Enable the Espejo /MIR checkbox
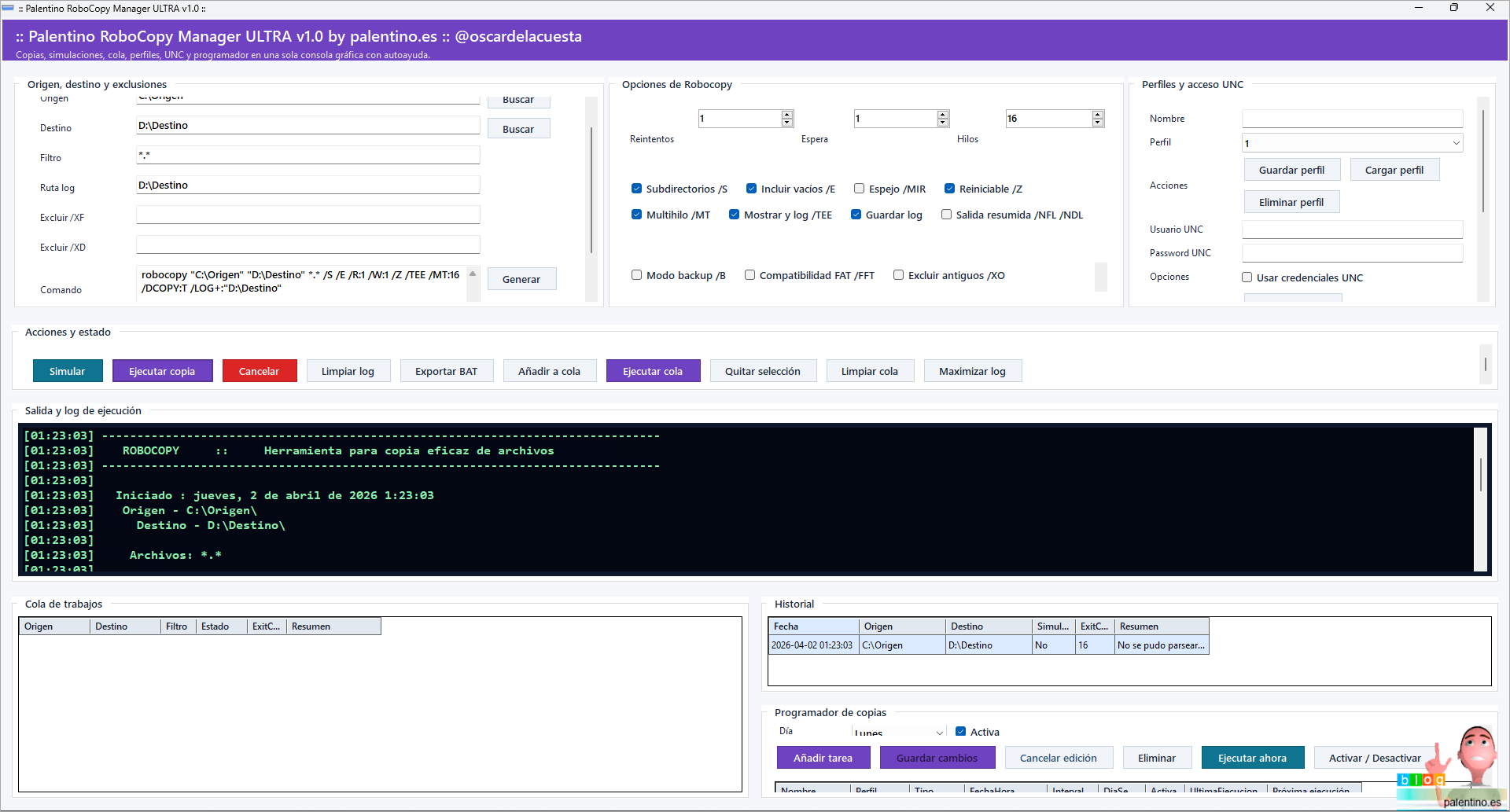Viewport: 1510px width, 812px height. click(860, 189)
